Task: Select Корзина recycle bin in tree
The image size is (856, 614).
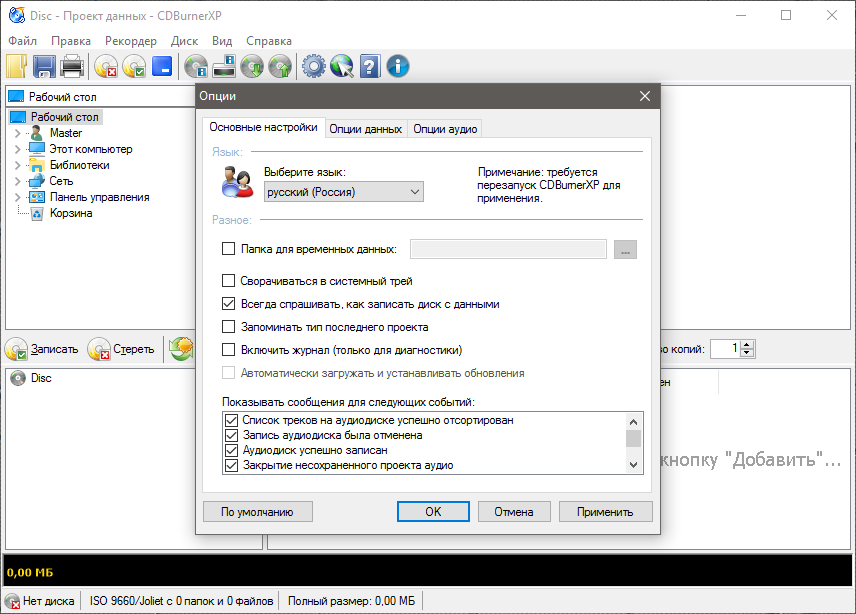Action: pyautogui.click(x=71, y=213)
